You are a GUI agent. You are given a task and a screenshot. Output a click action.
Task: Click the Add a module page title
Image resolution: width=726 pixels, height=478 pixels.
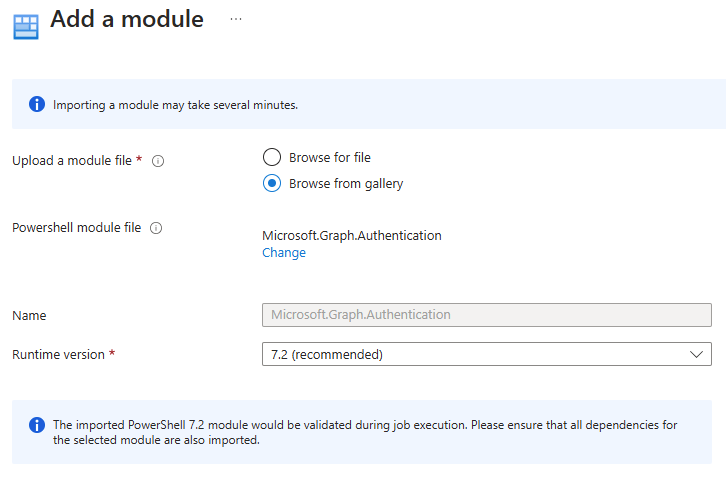click(x=127, y=19)
